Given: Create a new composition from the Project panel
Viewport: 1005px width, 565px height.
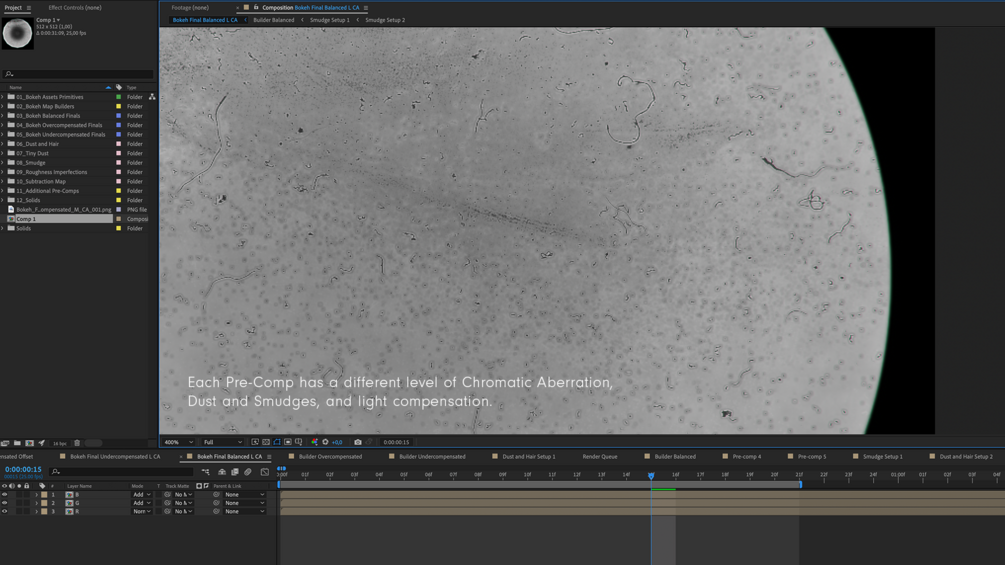Looking at the screenshot, I should (29, 443).
